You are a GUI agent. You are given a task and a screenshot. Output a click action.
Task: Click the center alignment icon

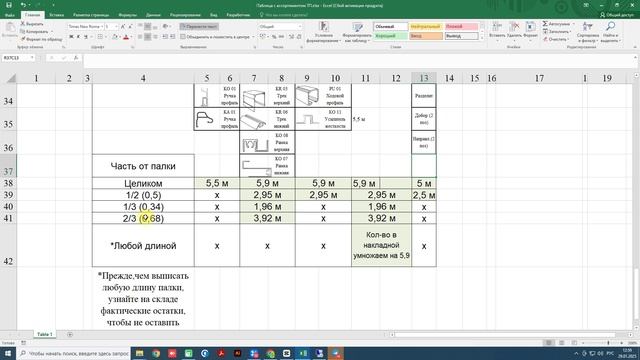tap(148, 37)
